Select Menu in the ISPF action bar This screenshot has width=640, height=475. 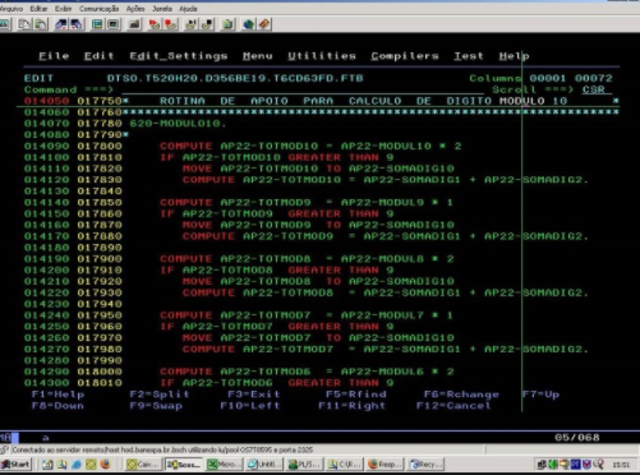[257, 56]
